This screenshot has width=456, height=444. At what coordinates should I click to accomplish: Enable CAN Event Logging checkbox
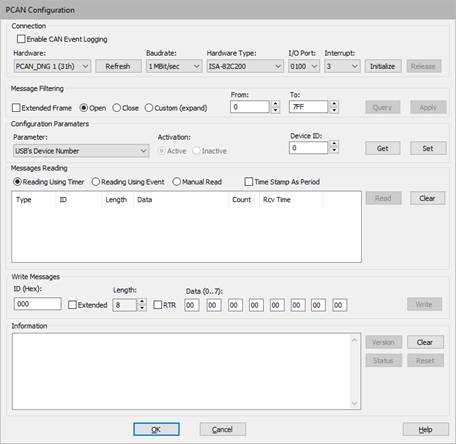click(21, 39)
